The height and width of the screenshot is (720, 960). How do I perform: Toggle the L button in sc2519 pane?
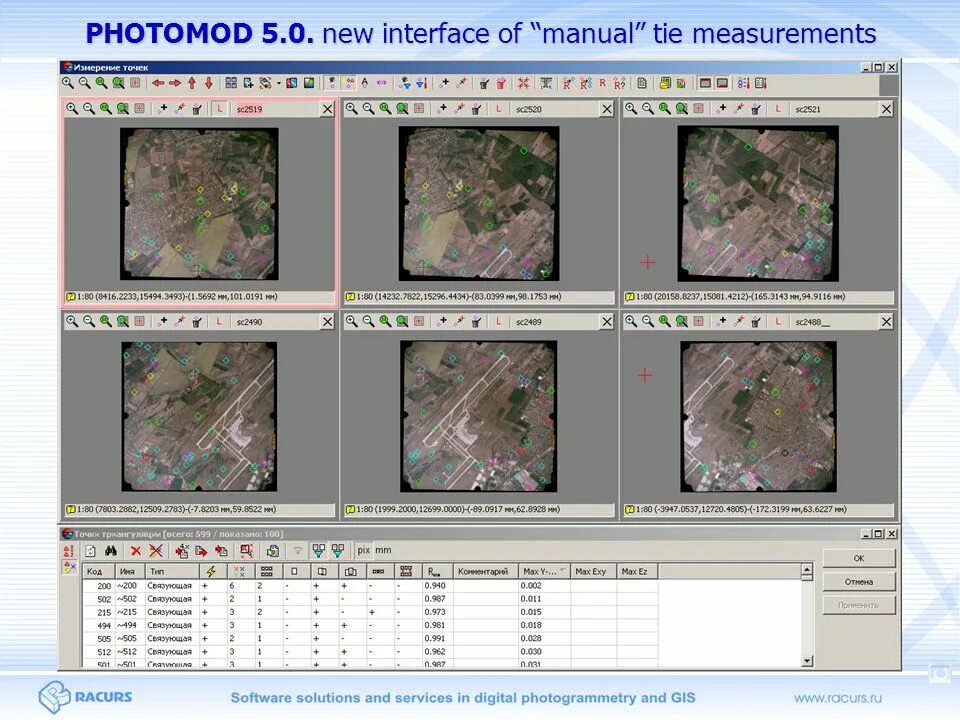(219, 108)
